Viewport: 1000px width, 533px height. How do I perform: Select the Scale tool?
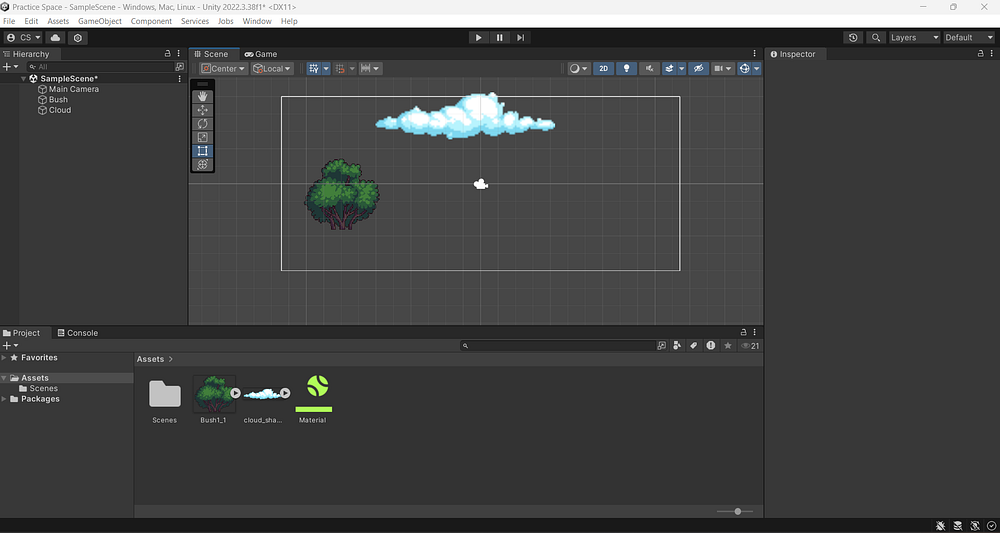click(x=203, y=137)
